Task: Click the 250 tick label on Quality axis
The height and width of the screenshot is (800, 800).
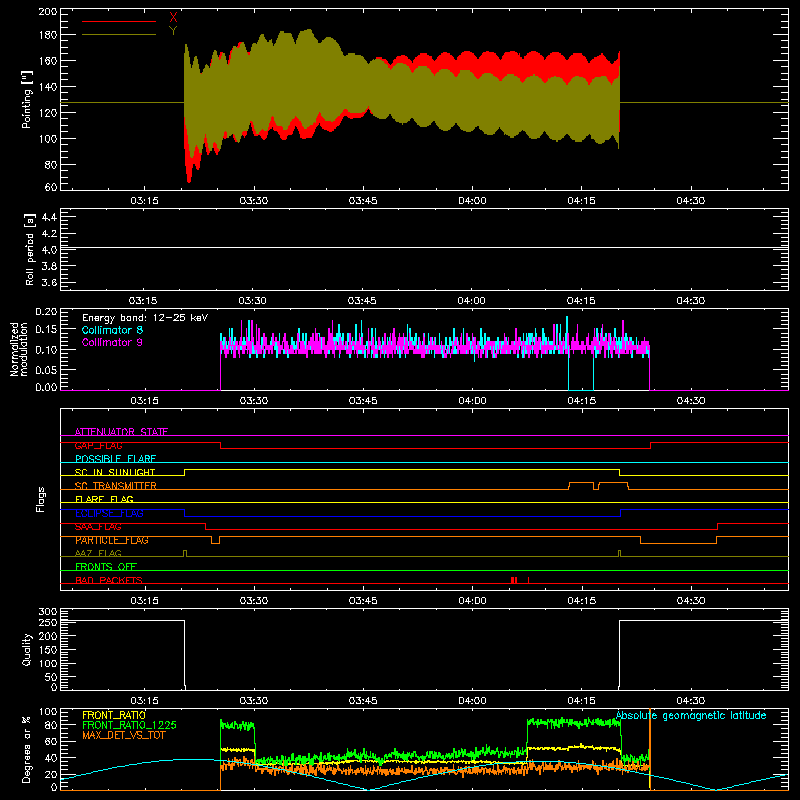Action: [48, 622]
